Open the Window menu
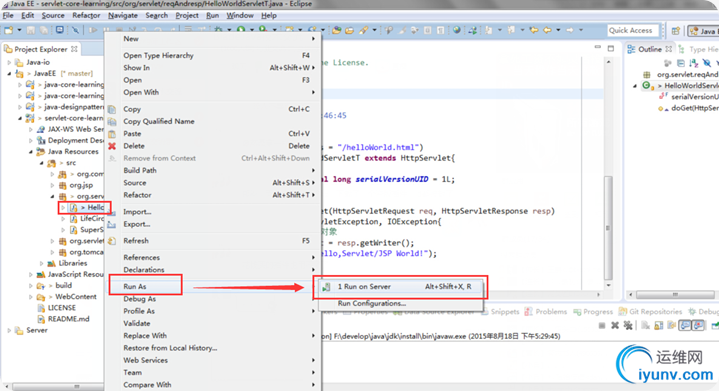 pos(239,15)
